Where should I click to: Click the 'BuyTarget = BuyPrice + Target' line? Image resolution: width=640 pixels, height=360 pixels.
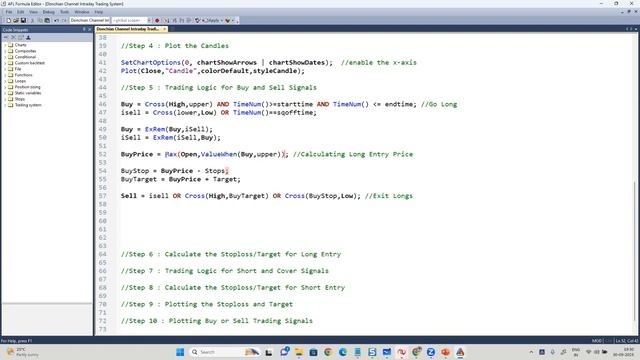coord(181,179)
